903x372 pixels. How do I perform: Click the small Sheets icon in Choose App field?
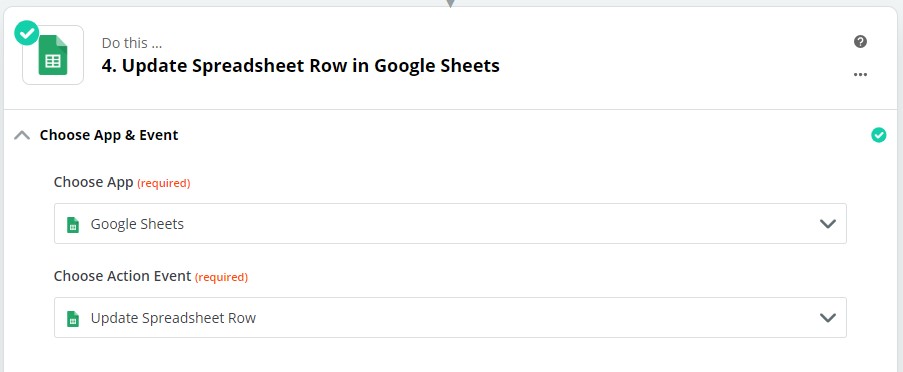(73, 225)
